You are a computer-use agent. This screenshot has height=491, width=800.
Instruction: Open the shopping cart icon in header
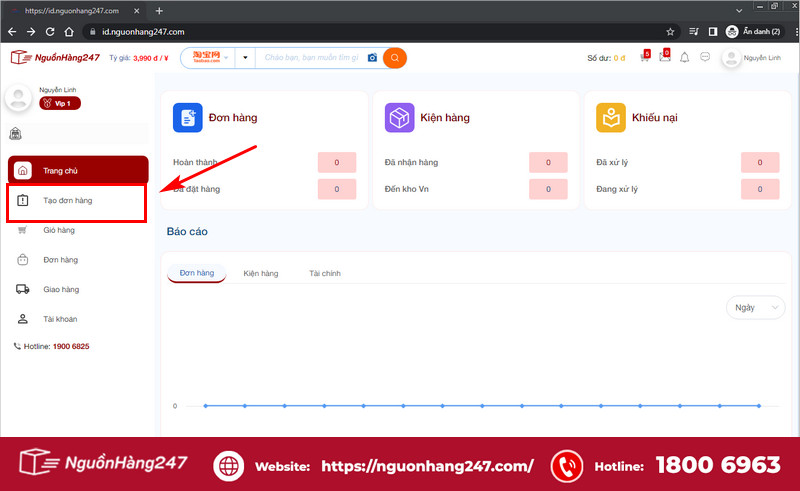(644, 57)
